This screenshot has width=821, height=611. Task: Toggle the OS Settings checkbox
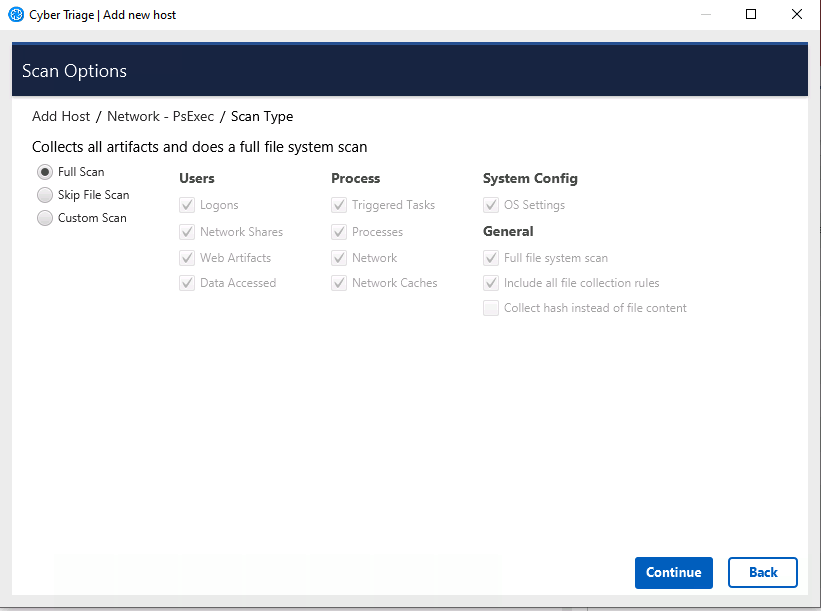pos(491,205)
